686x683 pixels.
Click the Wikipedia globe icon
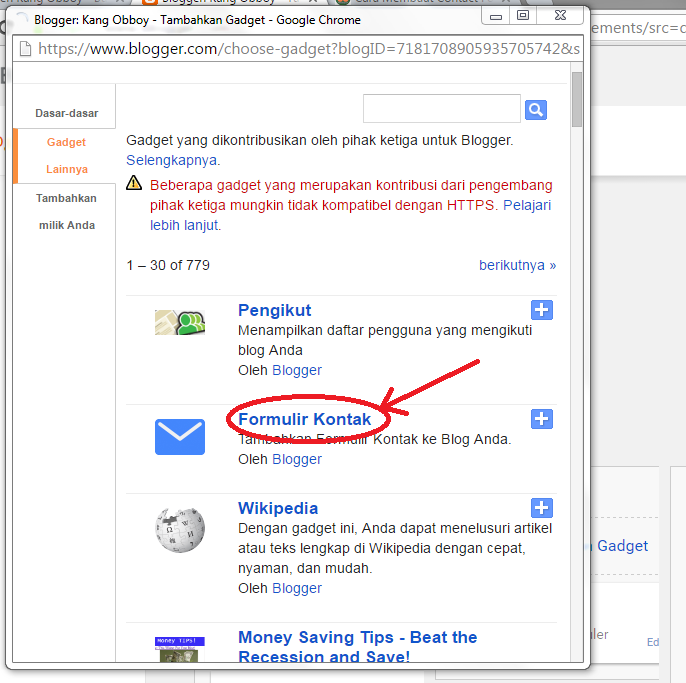tap(180, 530)
